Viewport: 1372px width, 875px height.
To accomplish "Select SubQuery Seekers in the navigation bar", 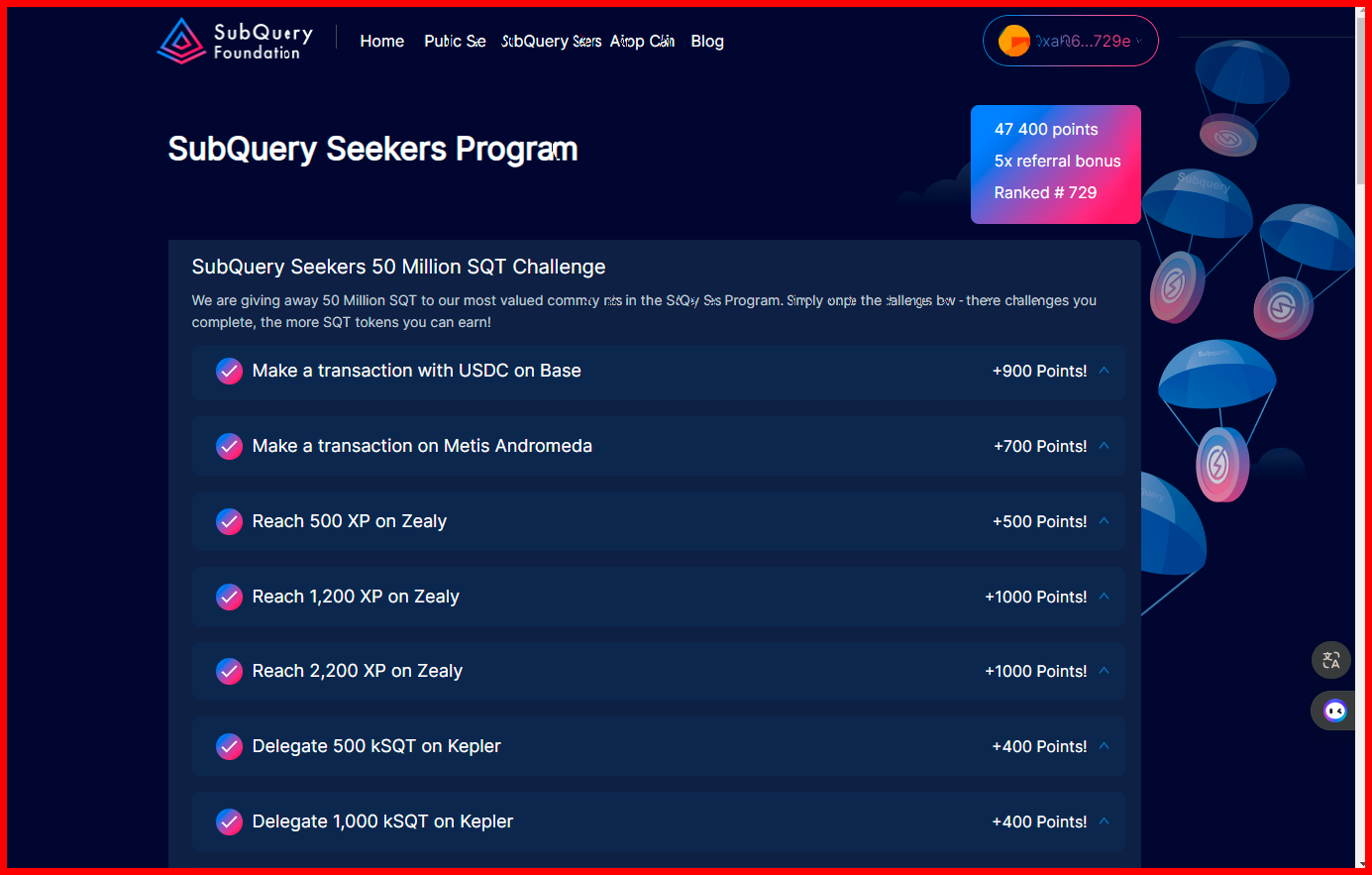I will click(x=552, y=41).
